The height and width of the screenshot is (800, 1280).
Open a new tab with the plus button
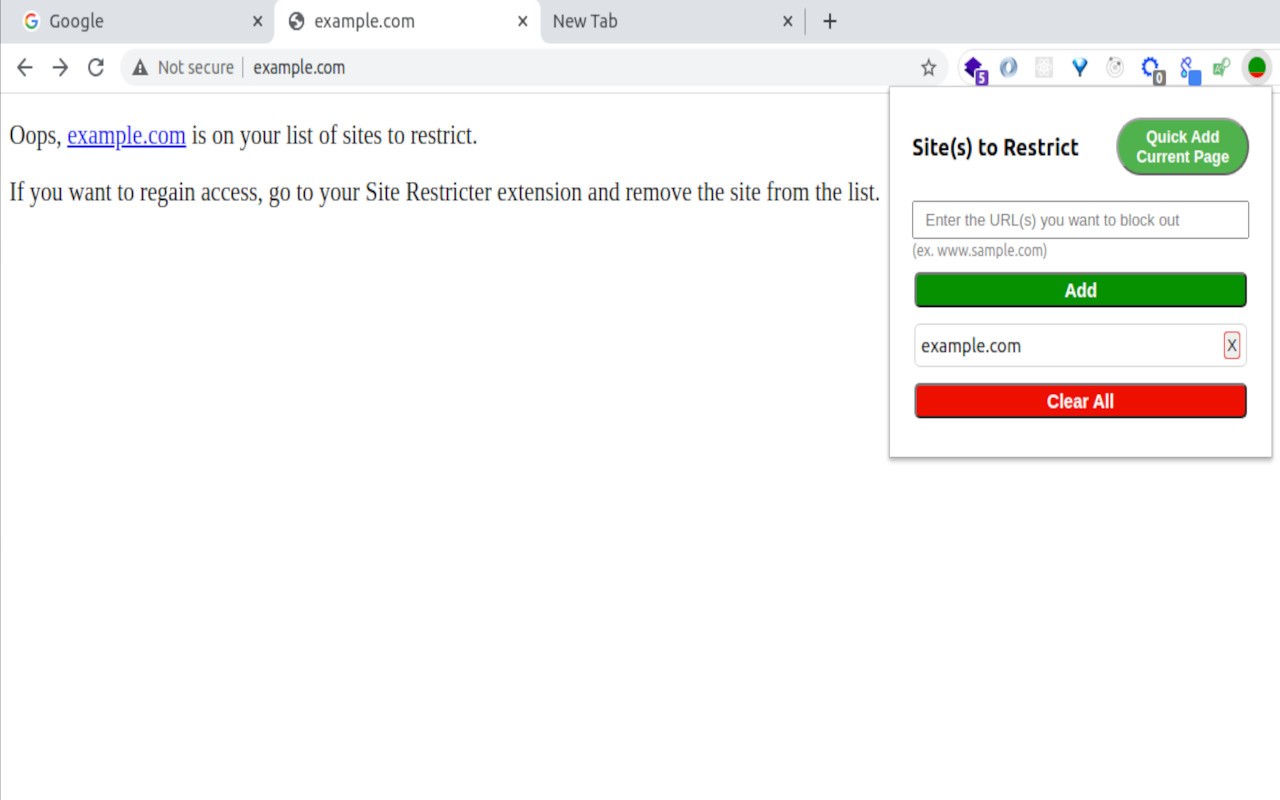pos(830,20)
